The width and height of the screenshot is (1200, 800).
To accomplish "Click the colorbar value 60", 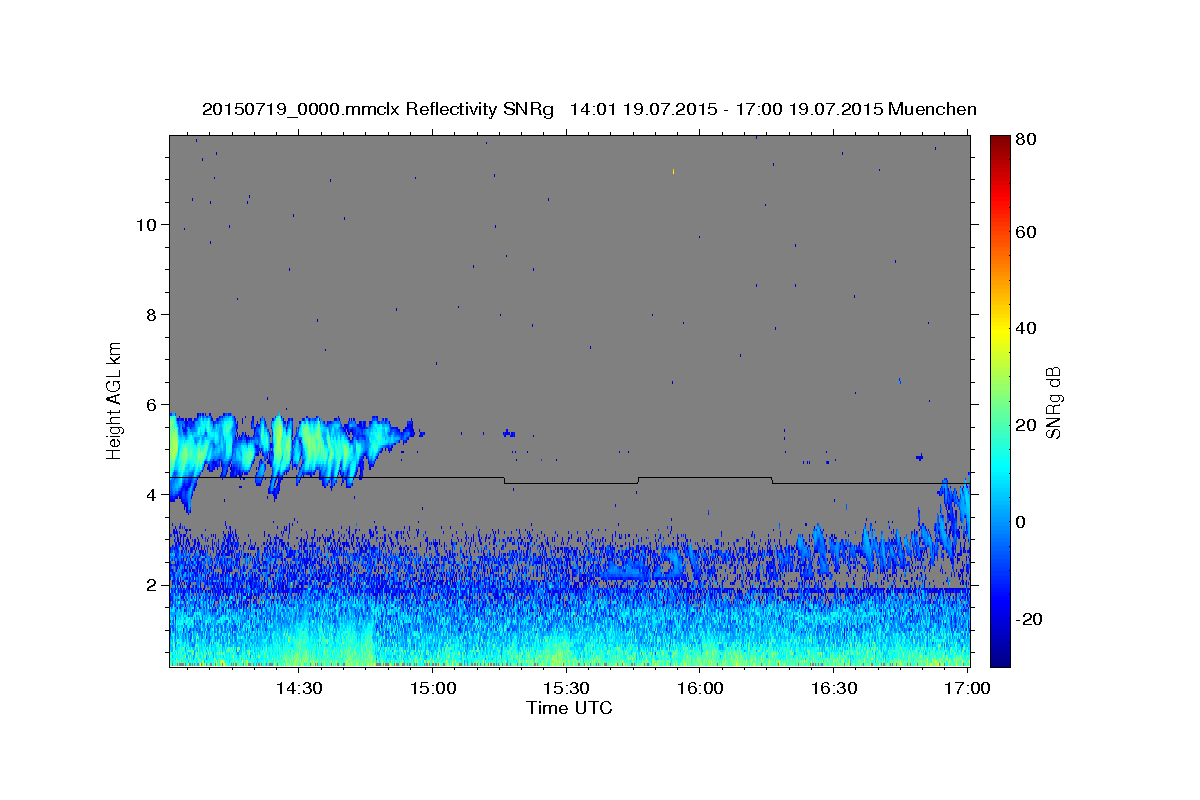I will 1028,232.
